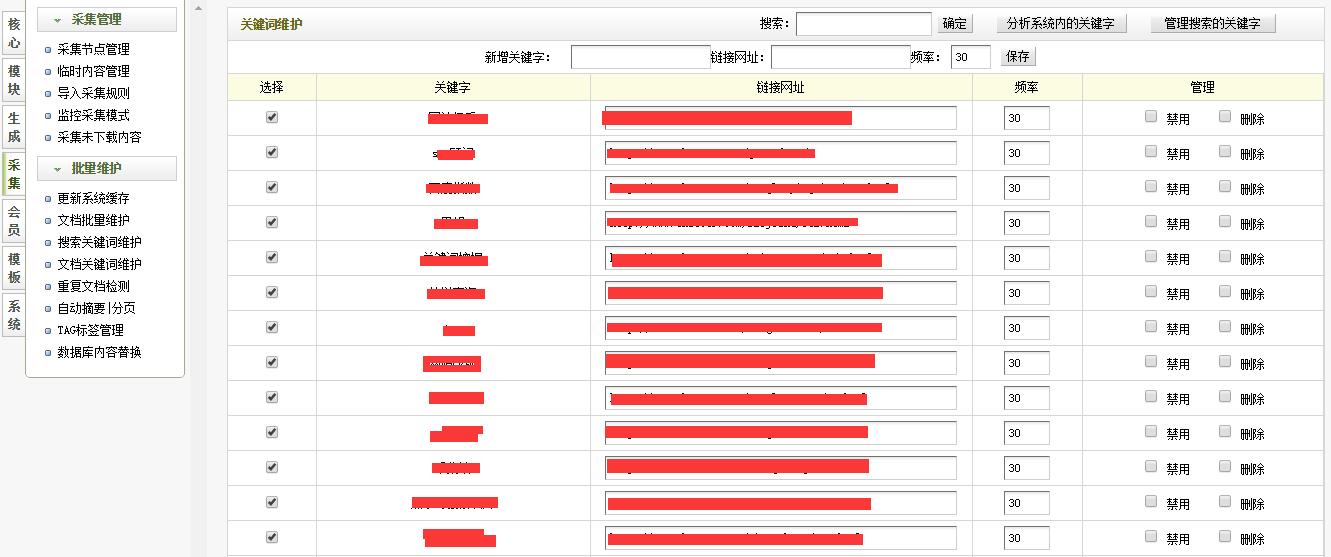
Task: Open 临时内容管理 in the sidebar
Action: click(93, 71)
